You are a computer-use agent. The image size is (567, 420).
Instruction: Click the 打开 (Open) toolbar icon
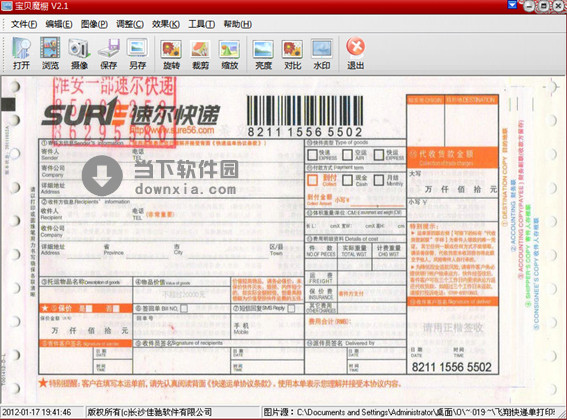point(21,53)
